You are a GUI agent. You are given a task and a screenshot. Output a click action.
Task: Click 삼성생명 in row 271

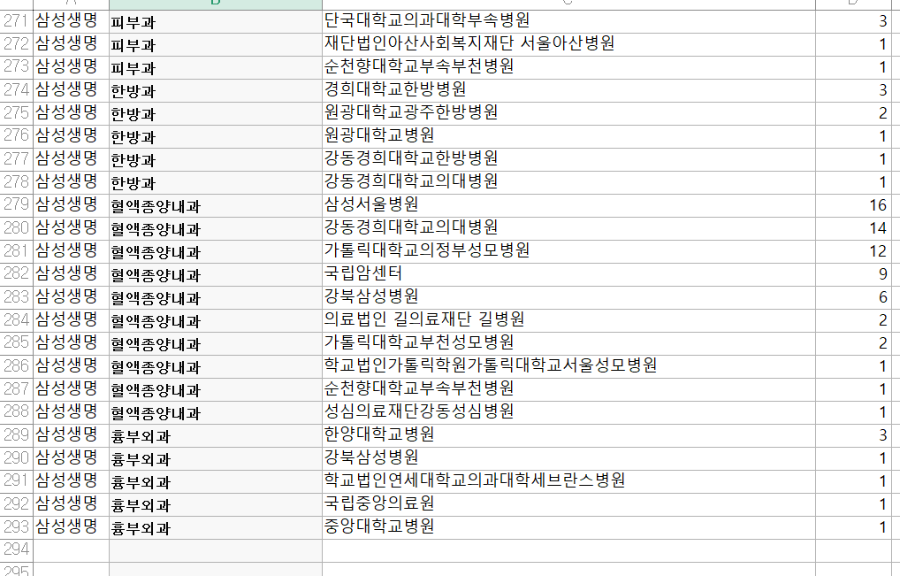[x=71, y=21]
